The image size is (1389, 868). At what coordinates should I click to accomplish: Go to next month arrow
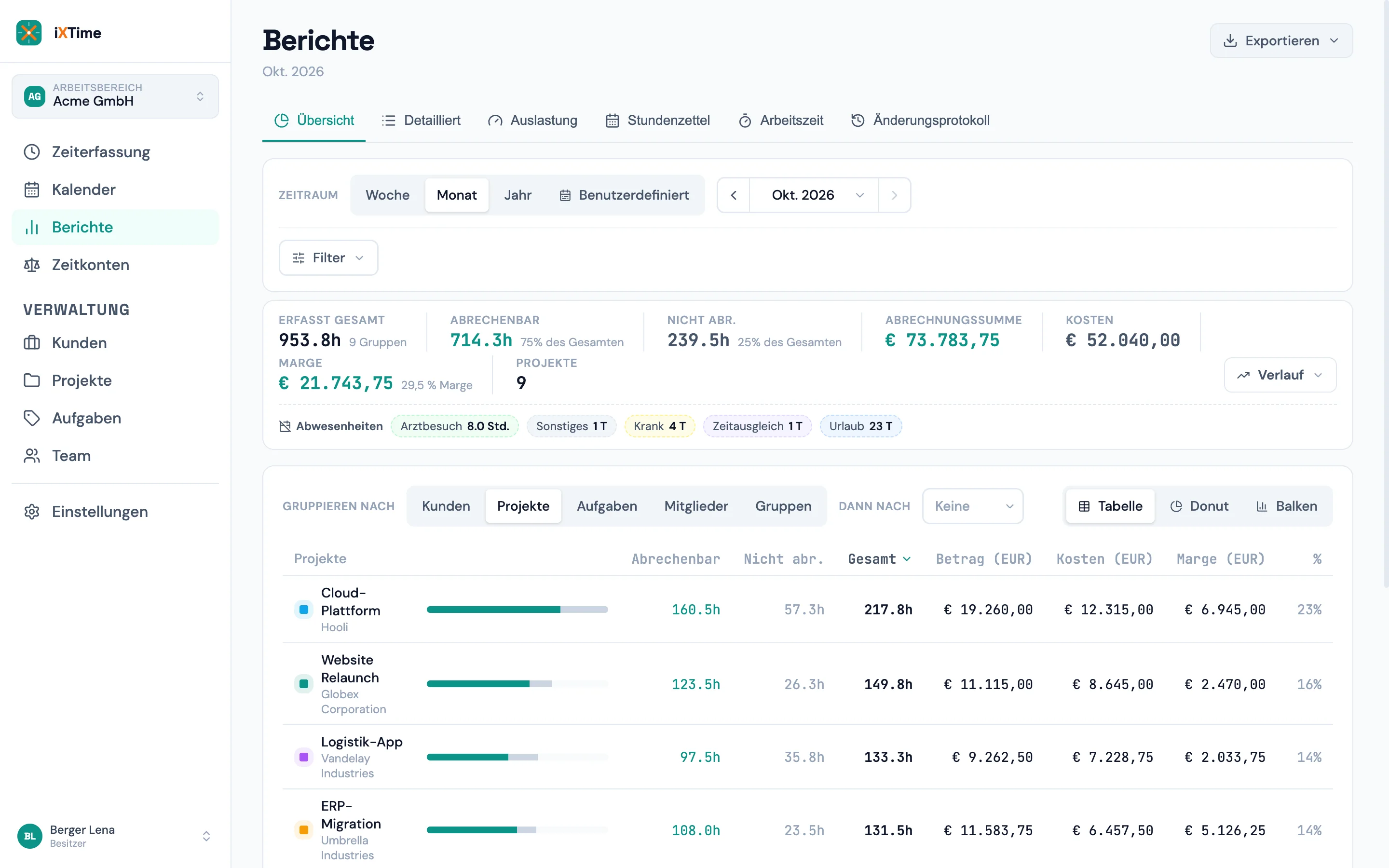[894, 195]
